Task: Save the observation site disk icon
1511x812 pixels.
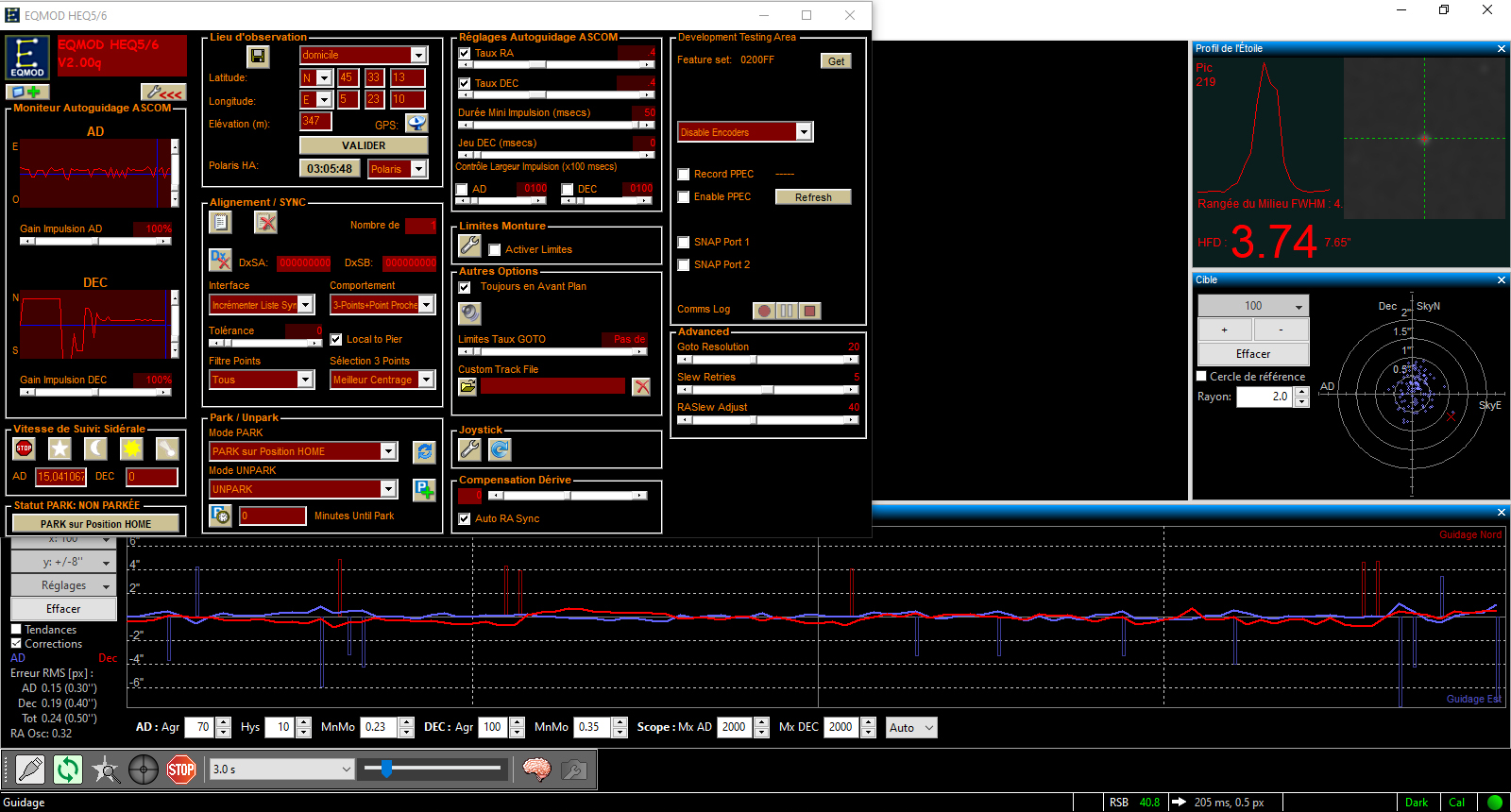Action: tap(258, 57)
